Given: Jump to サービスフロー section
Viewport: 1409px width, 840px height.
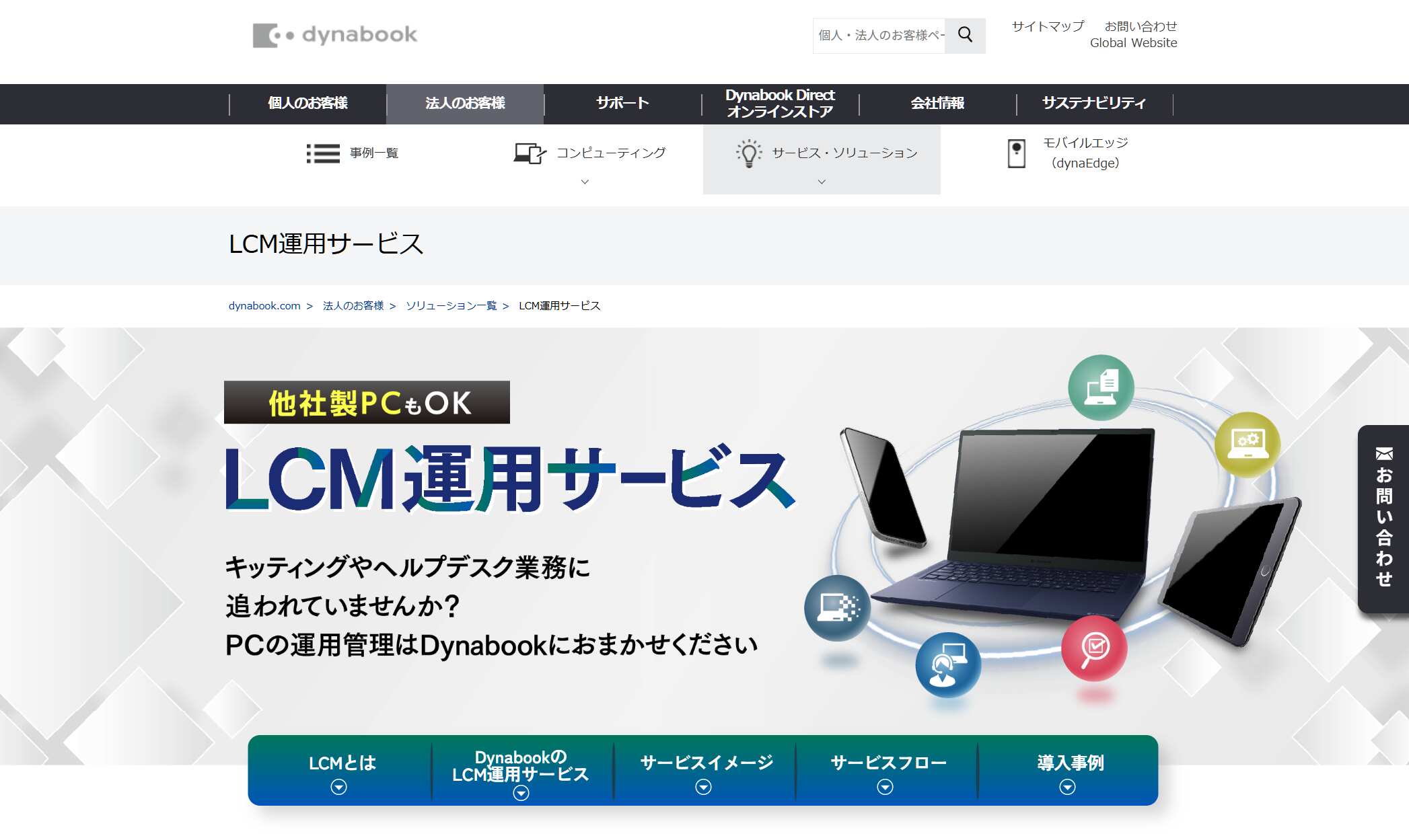Looking at the screenshot, I should [x=887, y=771].
